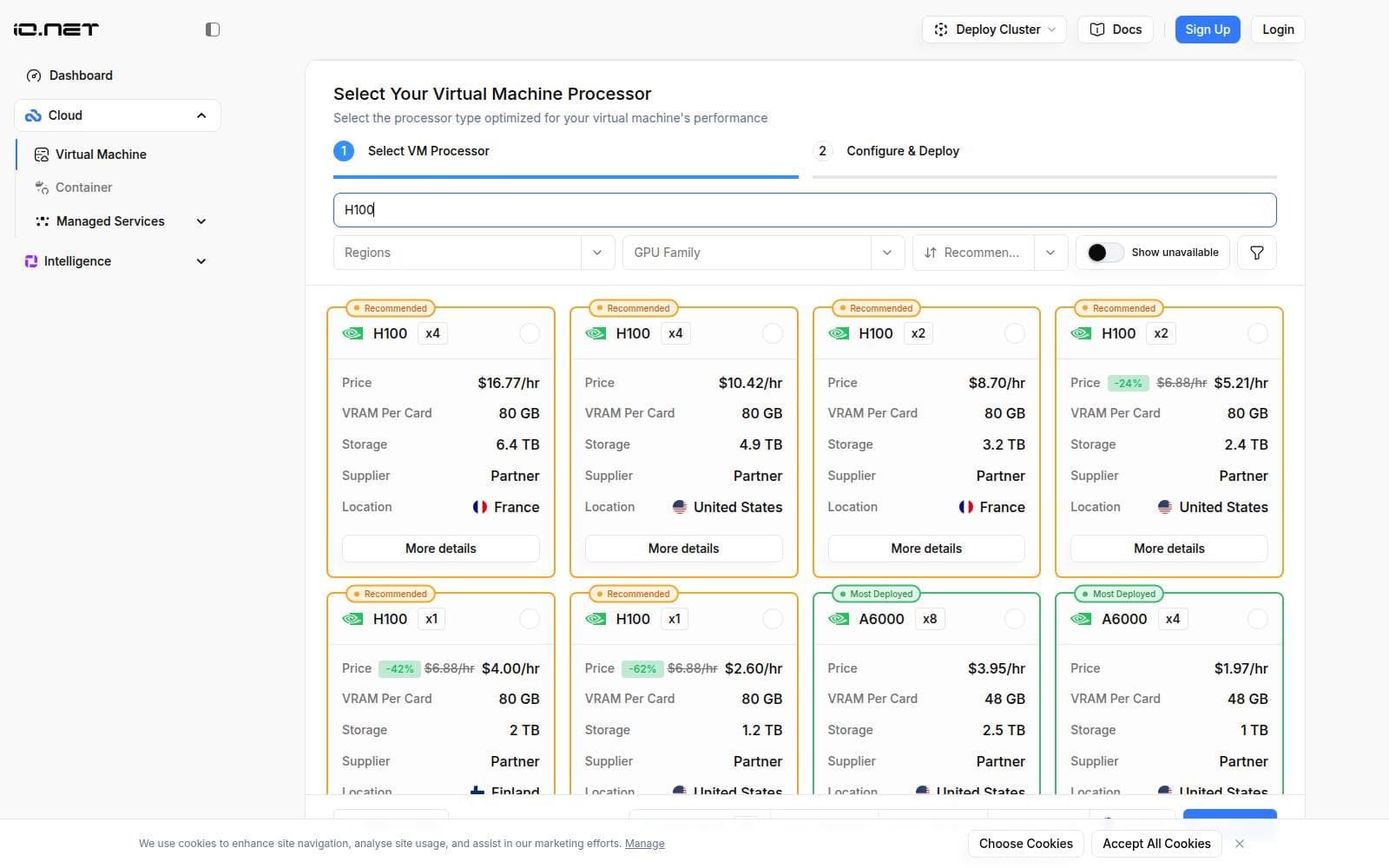The image size is (1389, 868).
Task: View More details for the $5.21/hr H100
Action: click(1169, 549)
